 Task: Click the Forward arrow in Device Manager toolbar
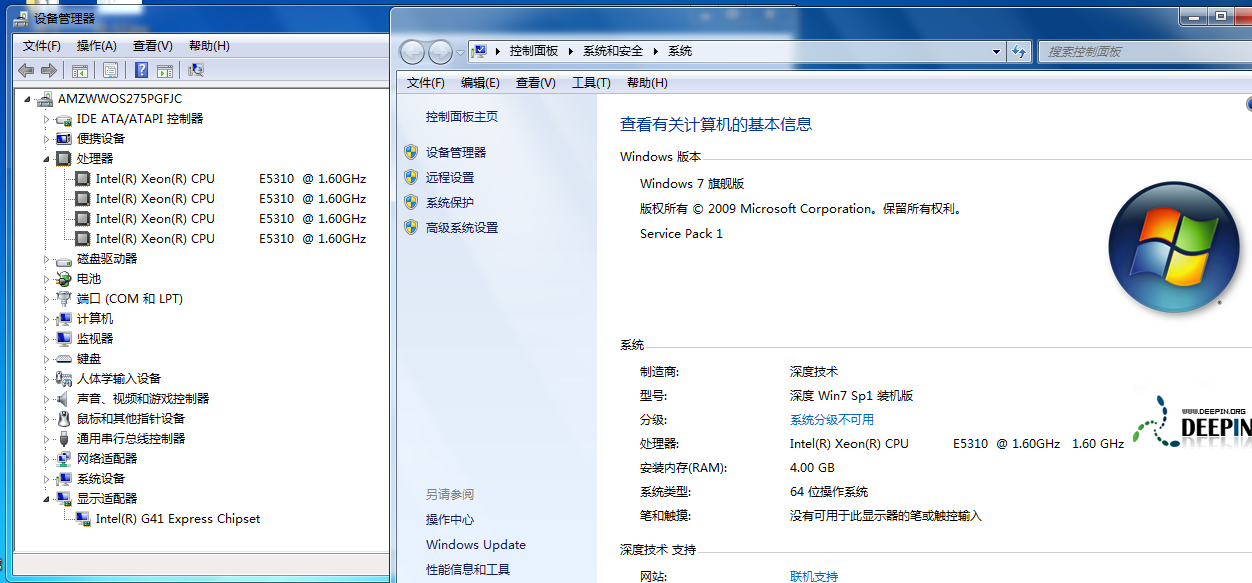(x=48, y=70)
